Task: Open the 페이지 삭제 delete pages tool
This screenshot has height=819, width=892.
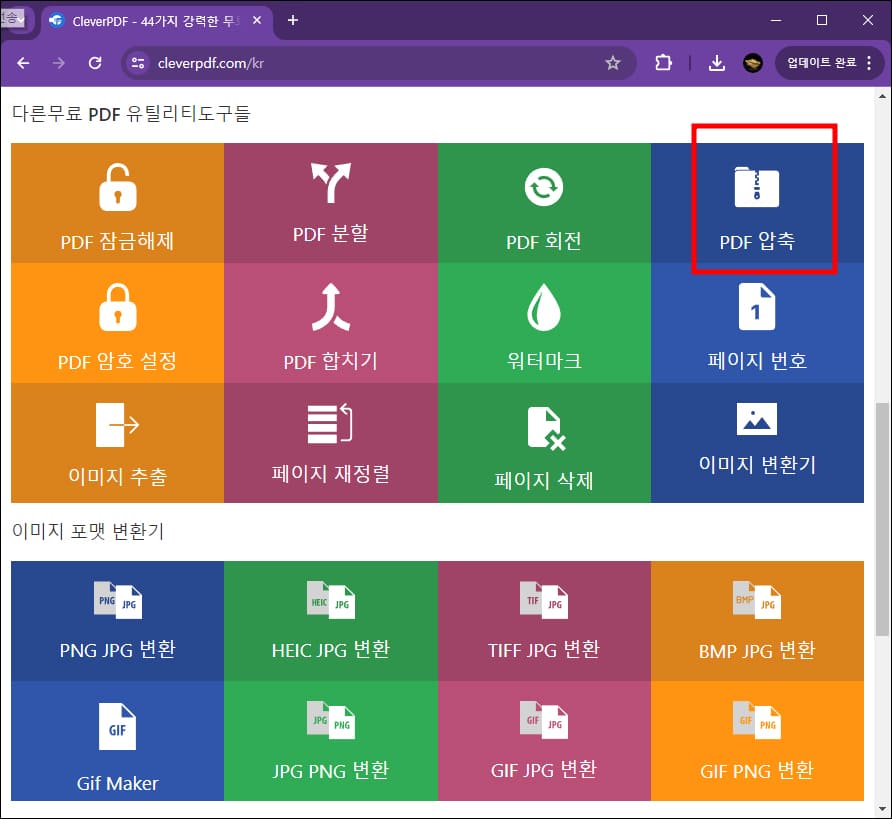Action: coord(544,442)
